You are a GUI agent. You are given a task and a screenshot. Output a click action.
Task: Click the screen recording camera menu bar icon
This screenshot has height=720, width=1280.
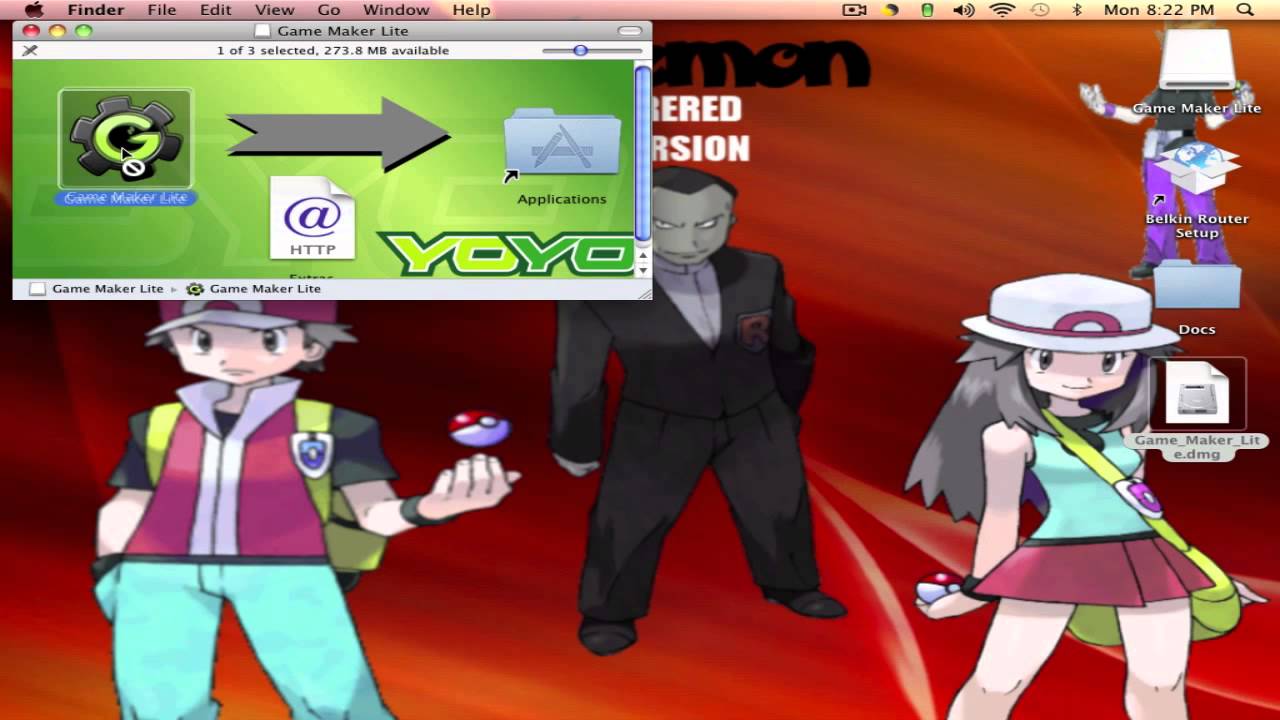(854, 10)
